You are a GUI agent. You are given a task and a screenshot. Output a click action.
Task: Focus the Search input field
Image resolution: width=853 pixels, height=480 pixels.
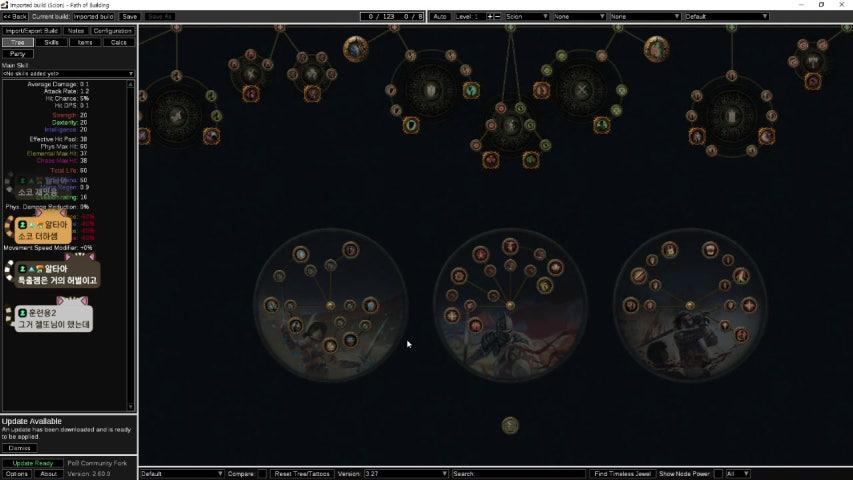tap(518, 473)
